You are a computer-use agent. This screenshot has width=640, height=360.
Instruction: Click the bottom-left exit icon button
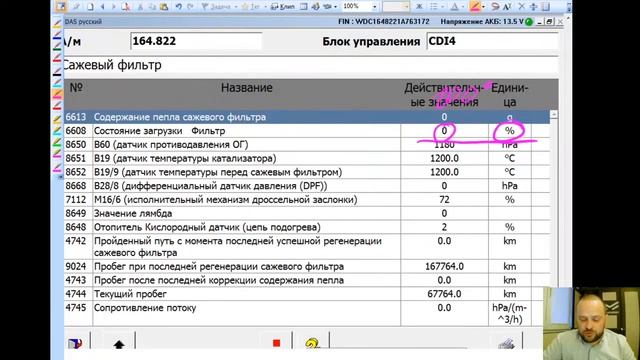tap(75, 343)
